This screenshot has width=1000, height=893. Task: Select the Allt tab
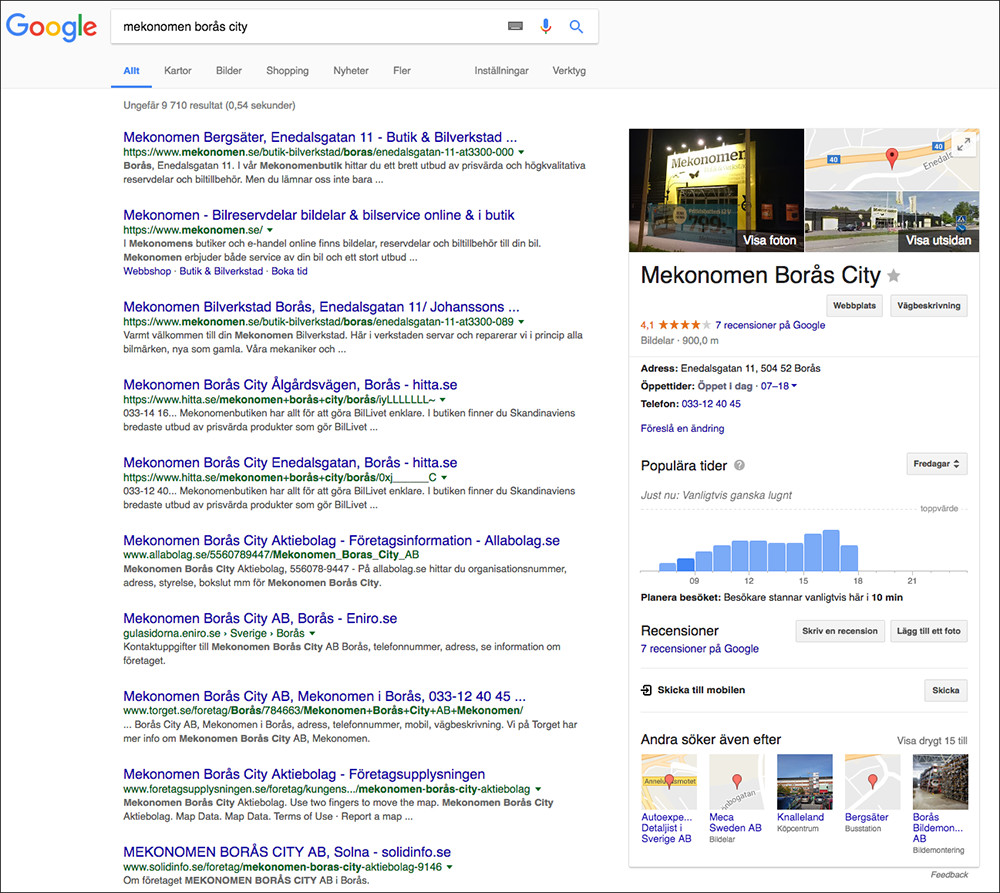[x=131, y=71]
